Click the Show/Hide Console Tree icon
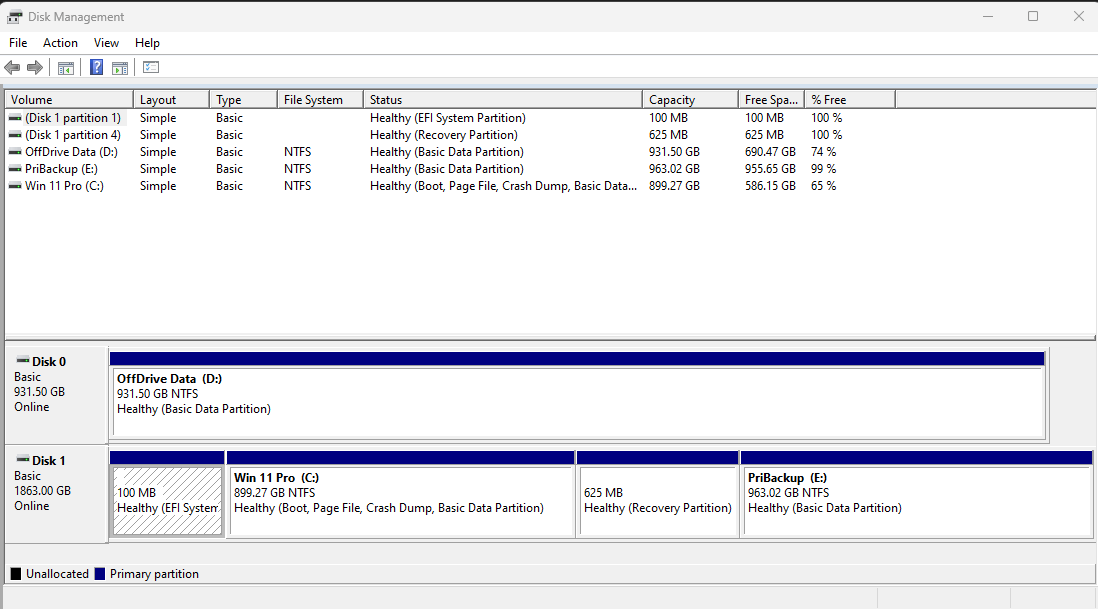This screenshot has height=609, width=1098. click(66, 67)
